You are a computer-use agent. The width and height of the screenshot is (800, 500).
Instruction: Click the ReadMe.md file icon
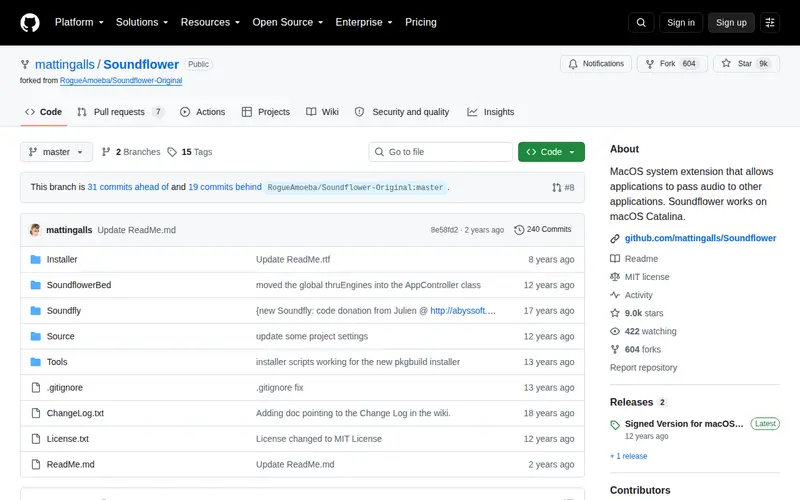(36, 464)
